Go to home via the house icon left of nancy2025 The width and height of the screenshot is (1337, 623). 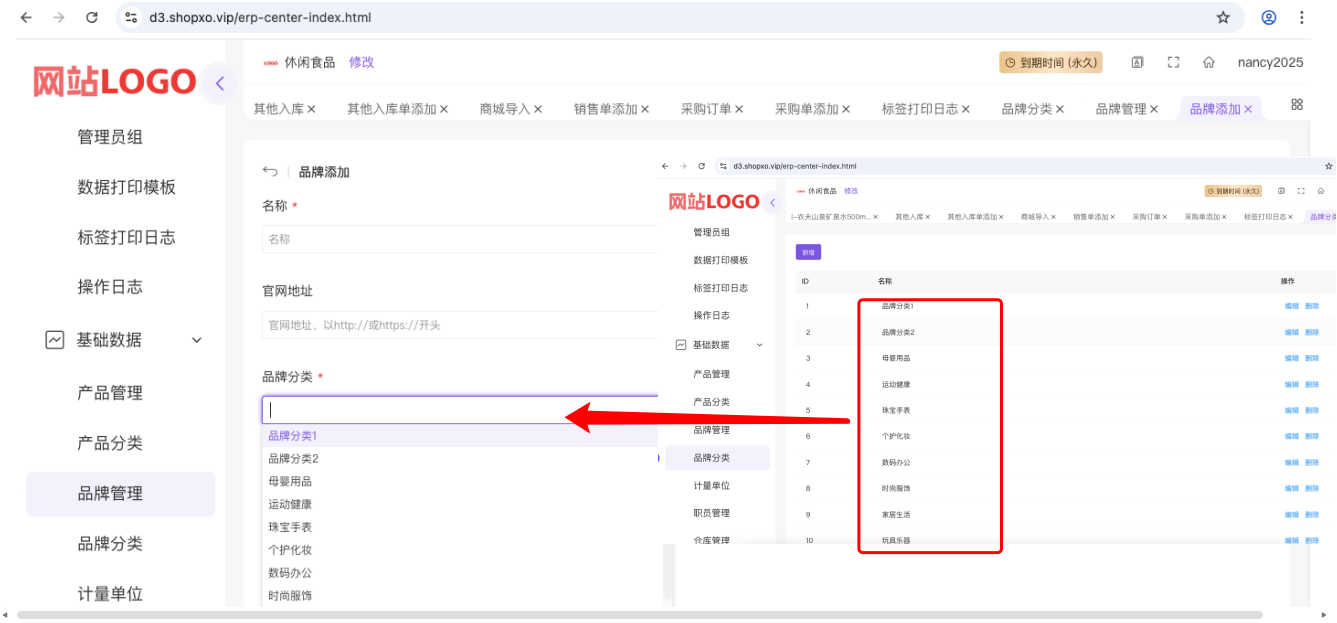pos(1208,62)
